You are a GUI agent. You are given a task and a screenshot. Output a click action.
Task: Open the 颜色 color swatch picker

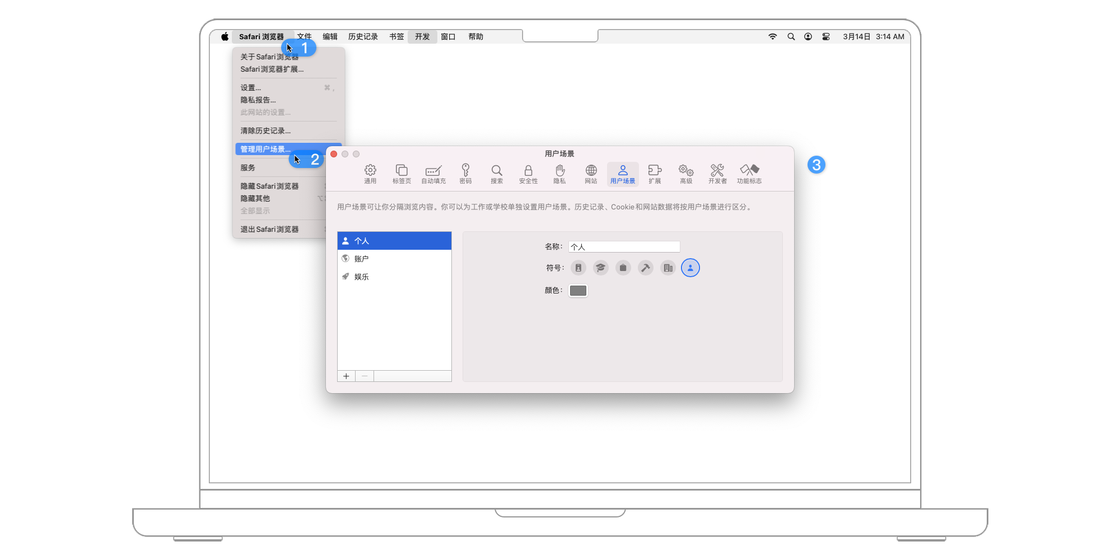[579, 291]
